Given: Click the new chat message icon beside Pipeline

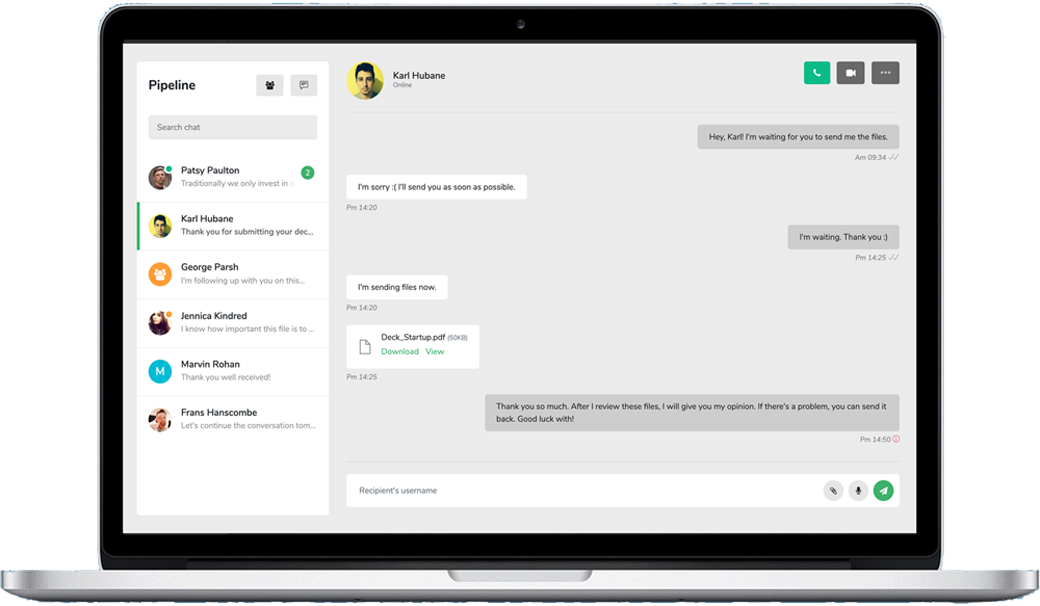Looking at the screenshot, I should (304, 85).
